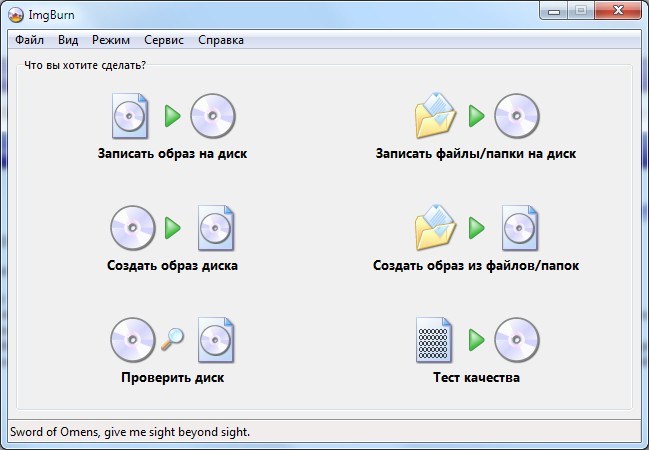Open the Файл menu

[x=29, y=40]
